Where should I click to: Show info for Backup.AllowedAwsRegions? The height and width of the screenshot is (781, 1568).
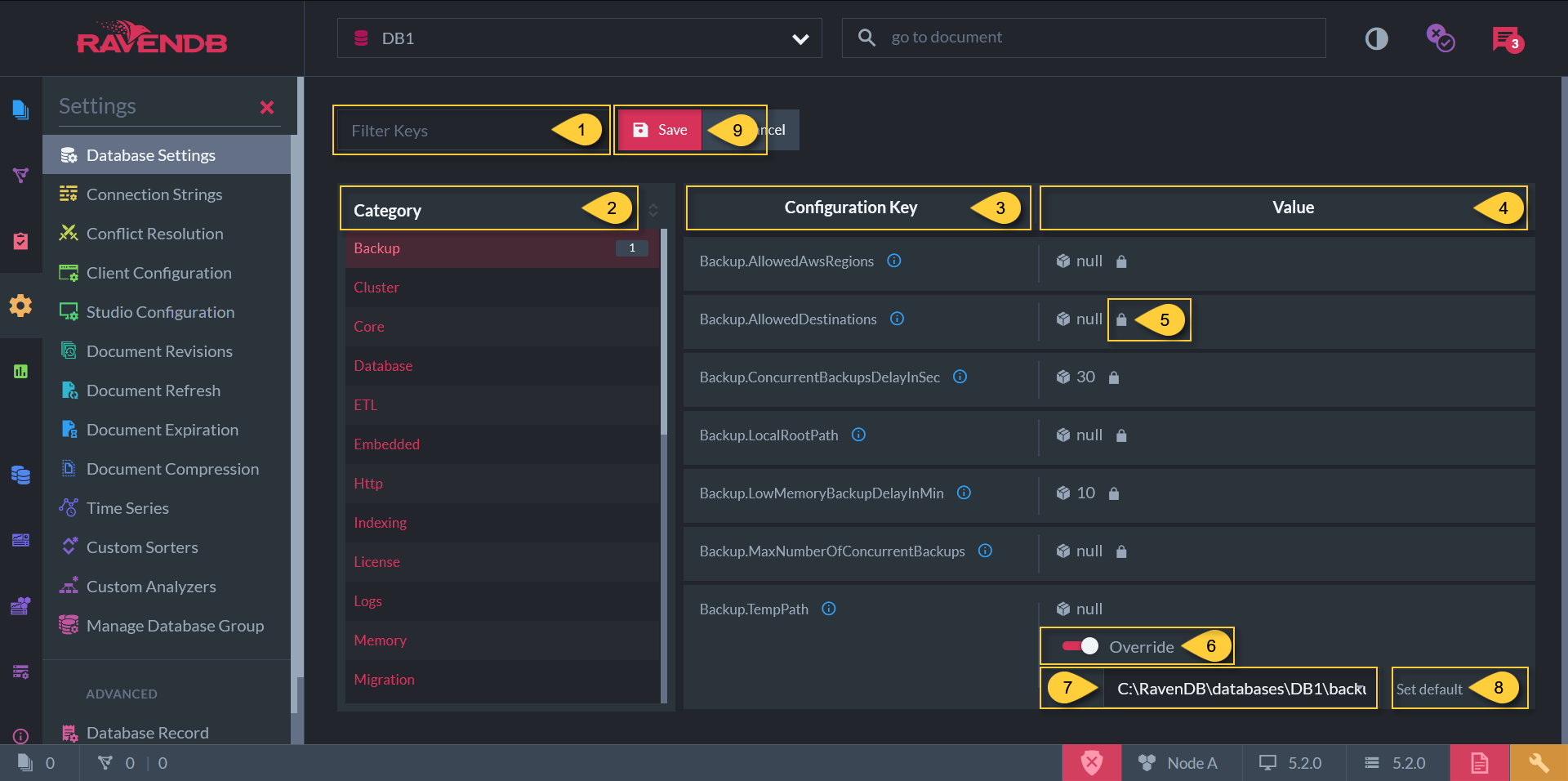point(894,261)
